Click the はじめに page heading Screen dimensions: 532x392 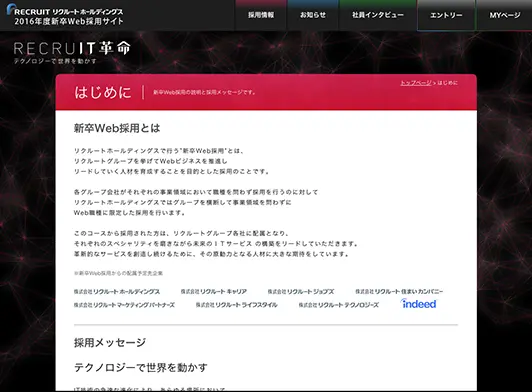click(103, 92)
